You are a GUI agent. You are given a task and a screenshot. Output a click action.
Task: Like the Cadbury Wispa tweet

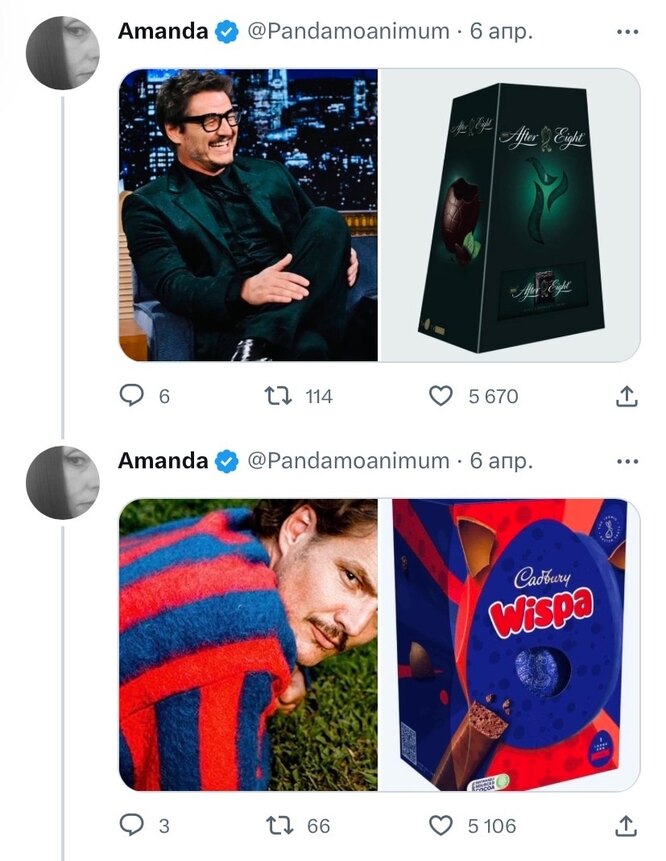pos(441,826)
